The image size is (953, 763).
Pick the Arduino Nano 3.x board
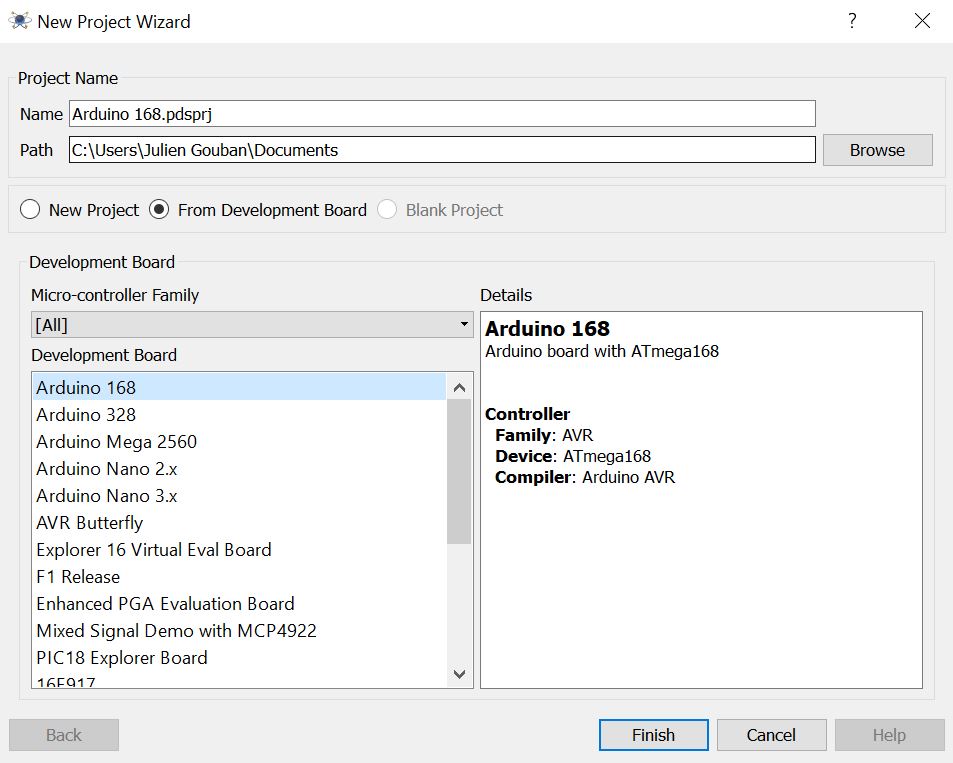tap(107, 495)
